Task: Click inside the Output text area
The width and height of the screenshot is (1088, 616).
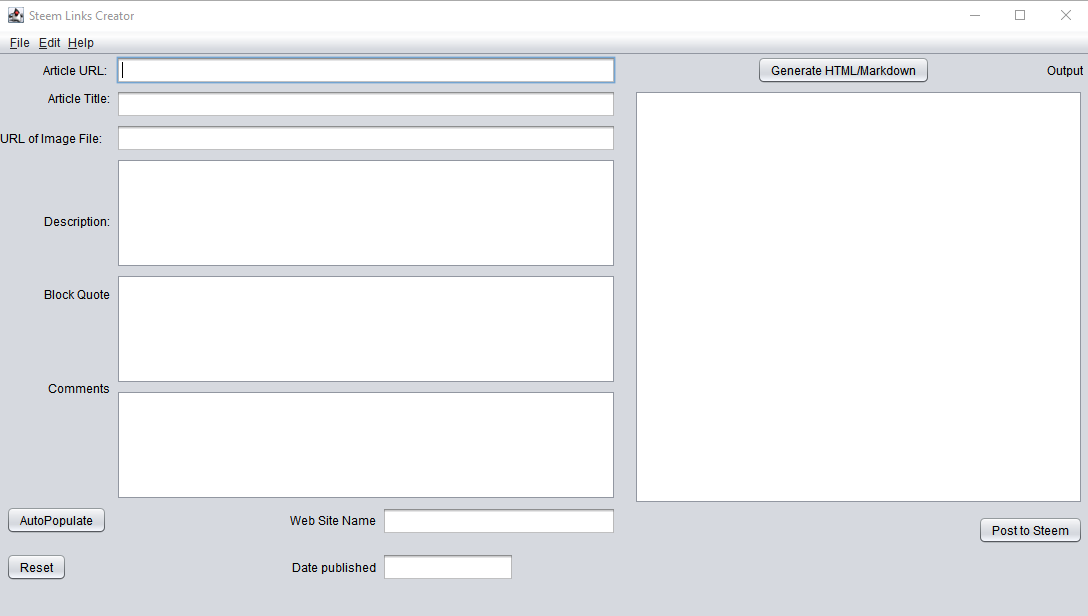Action: pos(858,297)
